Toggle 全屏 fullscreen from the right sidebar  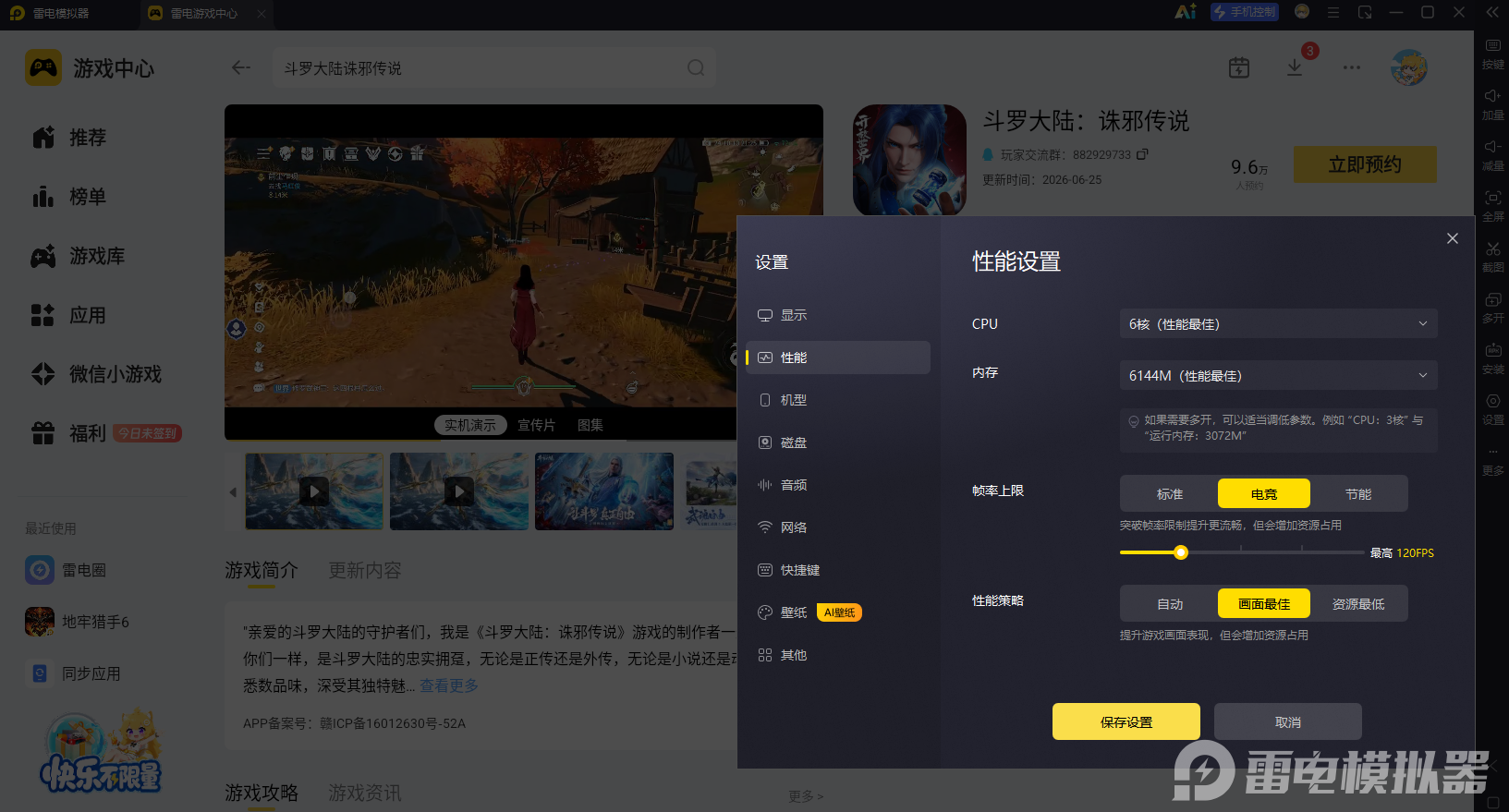1492,206
